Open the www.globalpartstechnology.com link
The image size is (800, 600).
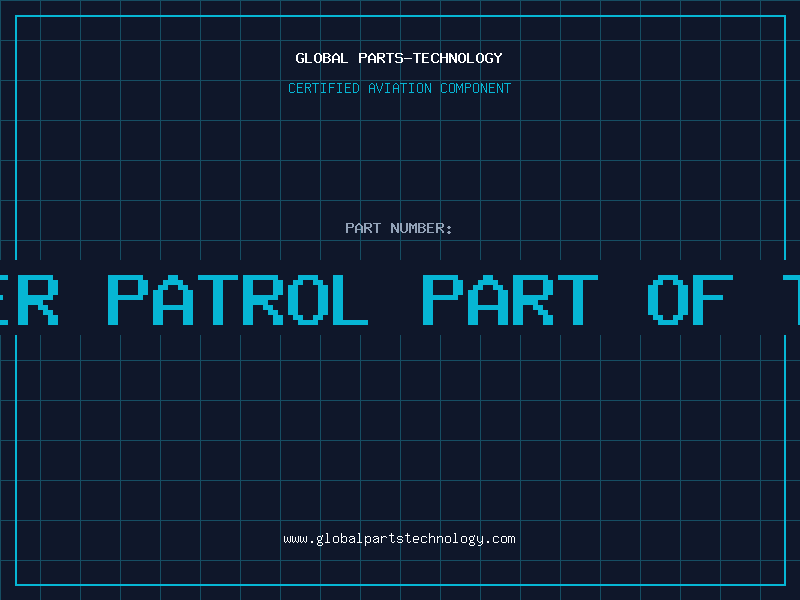tap(399, 539)
